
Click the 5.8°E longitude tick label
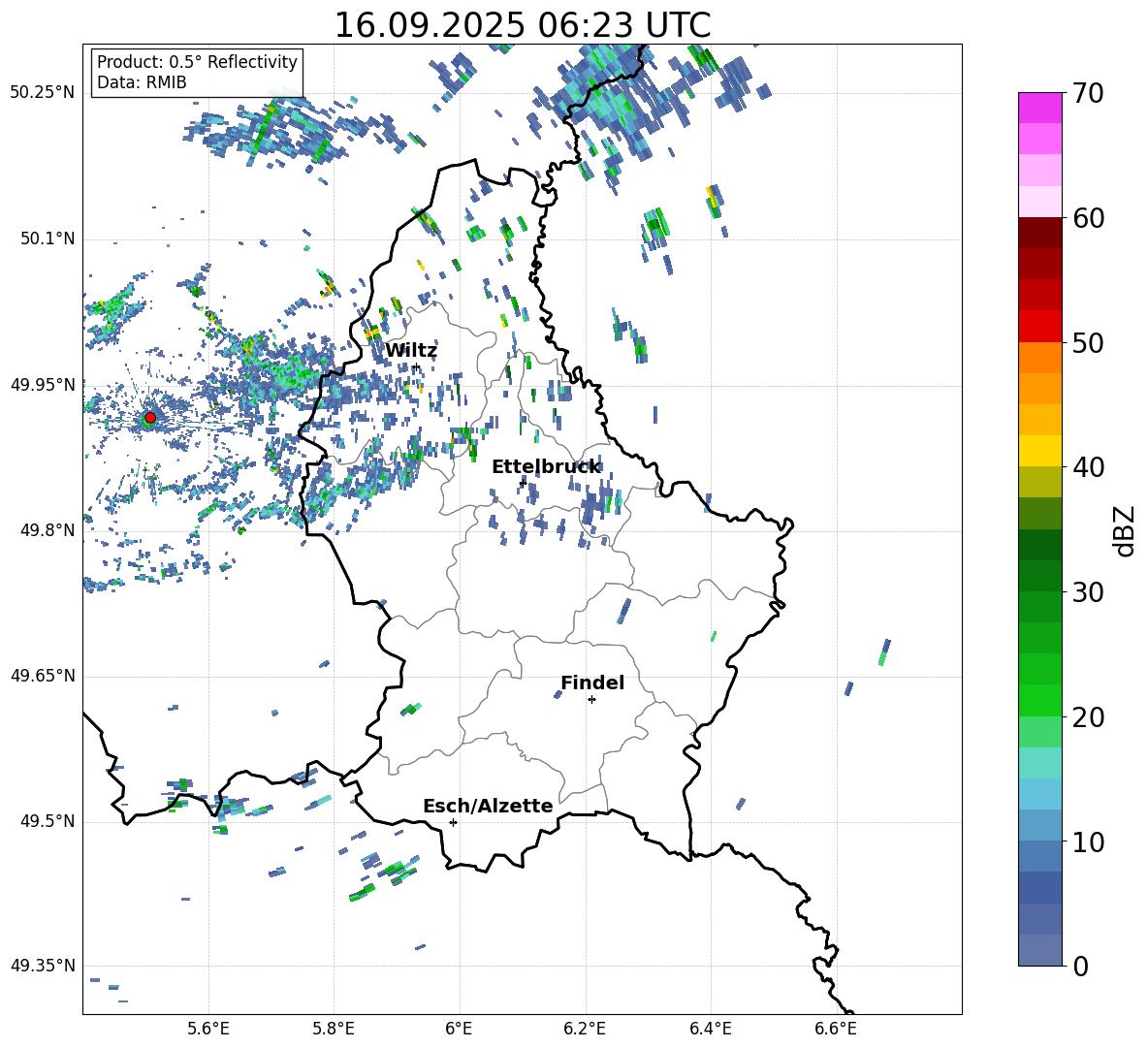tap(334, 1029)
